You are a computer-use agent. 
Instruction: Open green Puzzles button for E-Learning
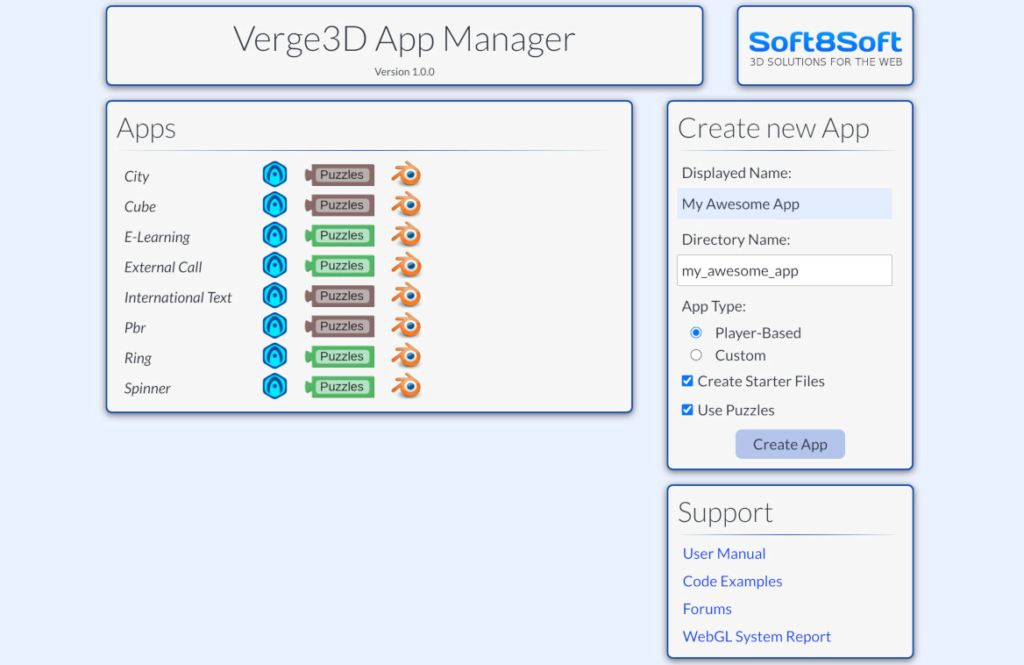pos(340,235)
